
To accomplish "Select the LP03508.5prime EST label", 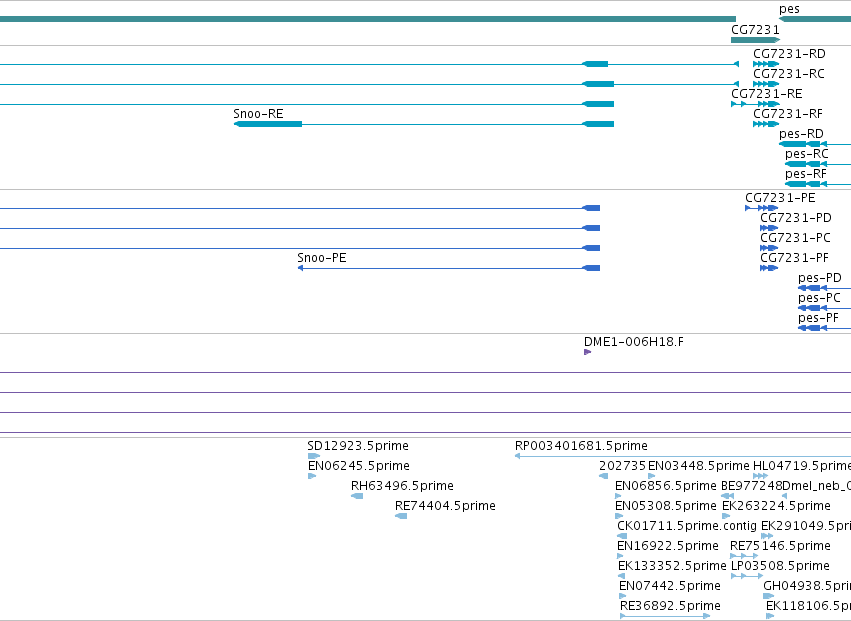I will (780, 566).
